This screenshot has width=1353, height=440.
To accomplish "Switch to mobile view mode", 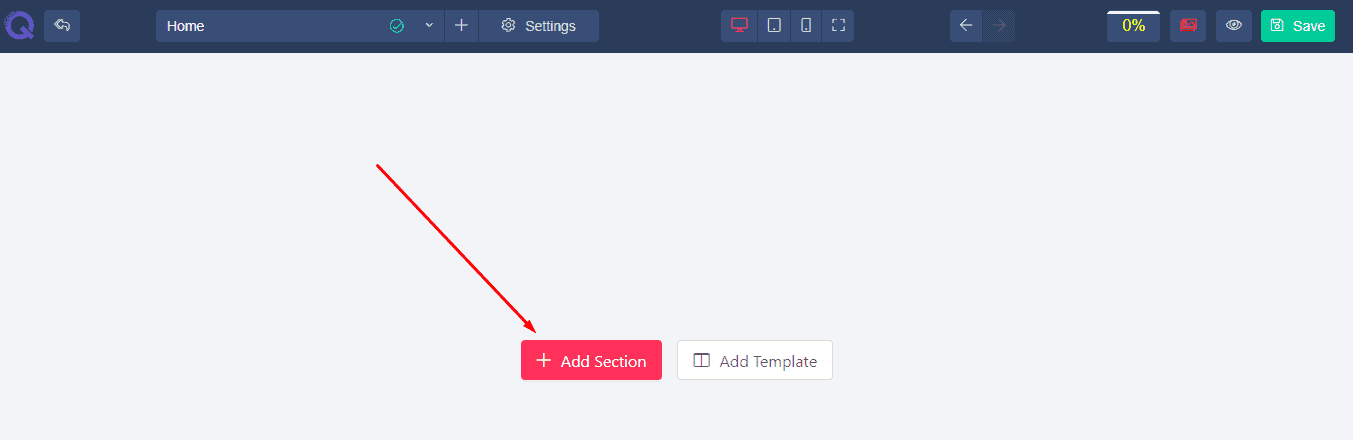I will click(x=805, y=26).
